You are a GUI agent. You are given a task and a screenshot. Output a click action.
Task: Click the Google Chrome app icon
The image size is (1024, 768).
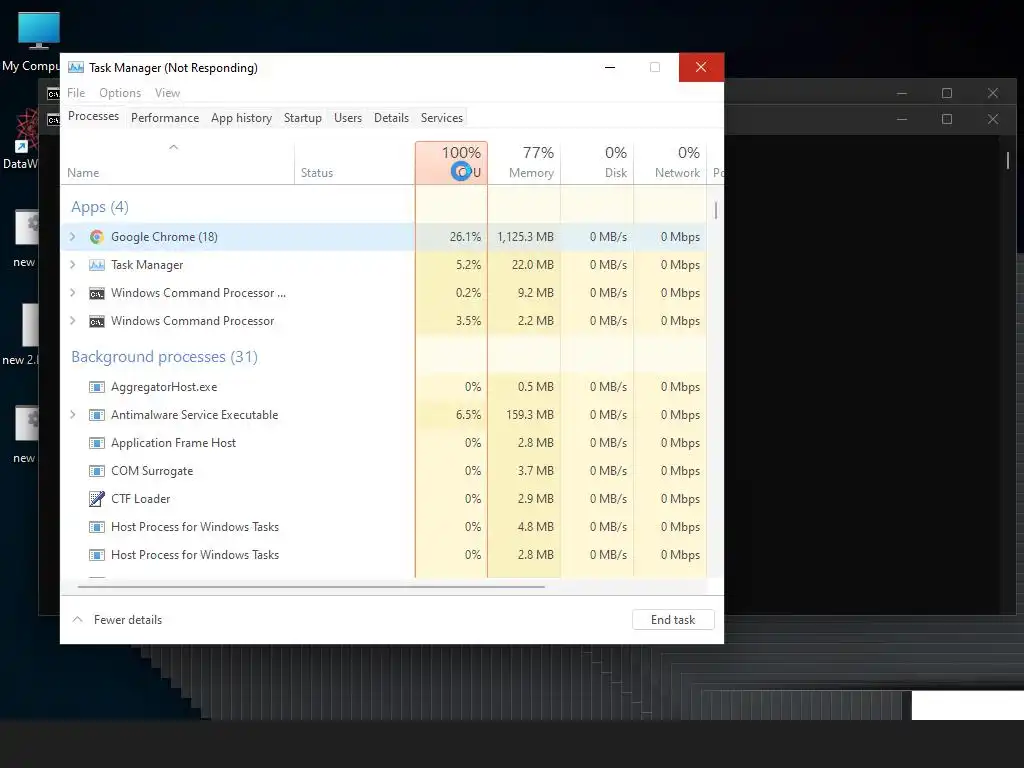click(x=97, y=237)
